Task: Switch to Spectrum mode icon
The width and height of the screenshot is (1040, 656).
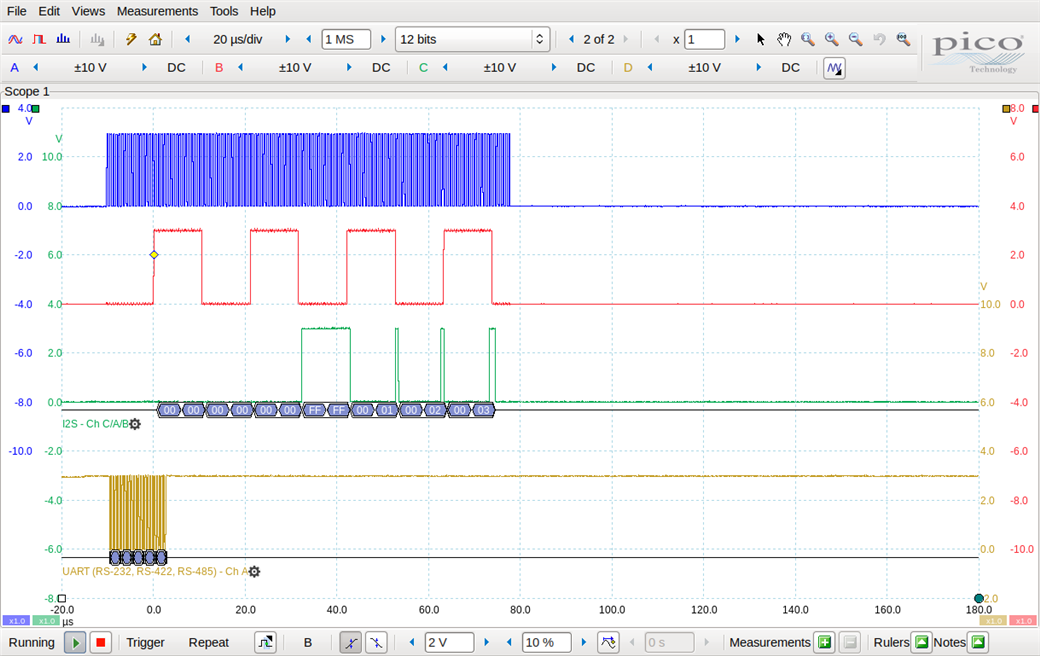Action: 63,39
